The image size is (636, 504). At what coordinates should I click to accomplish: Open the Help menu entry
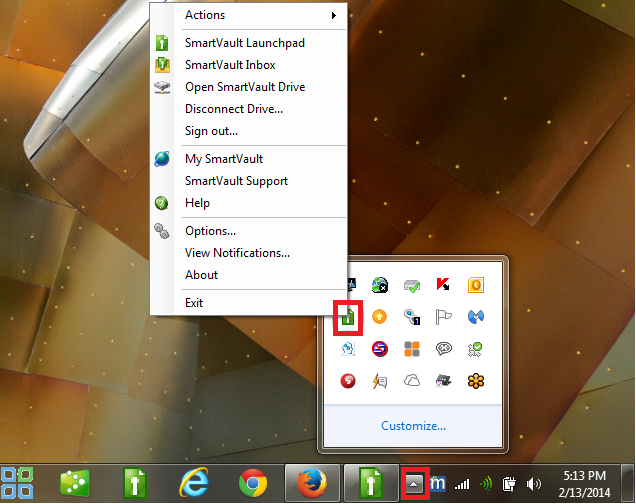(248, 202)
